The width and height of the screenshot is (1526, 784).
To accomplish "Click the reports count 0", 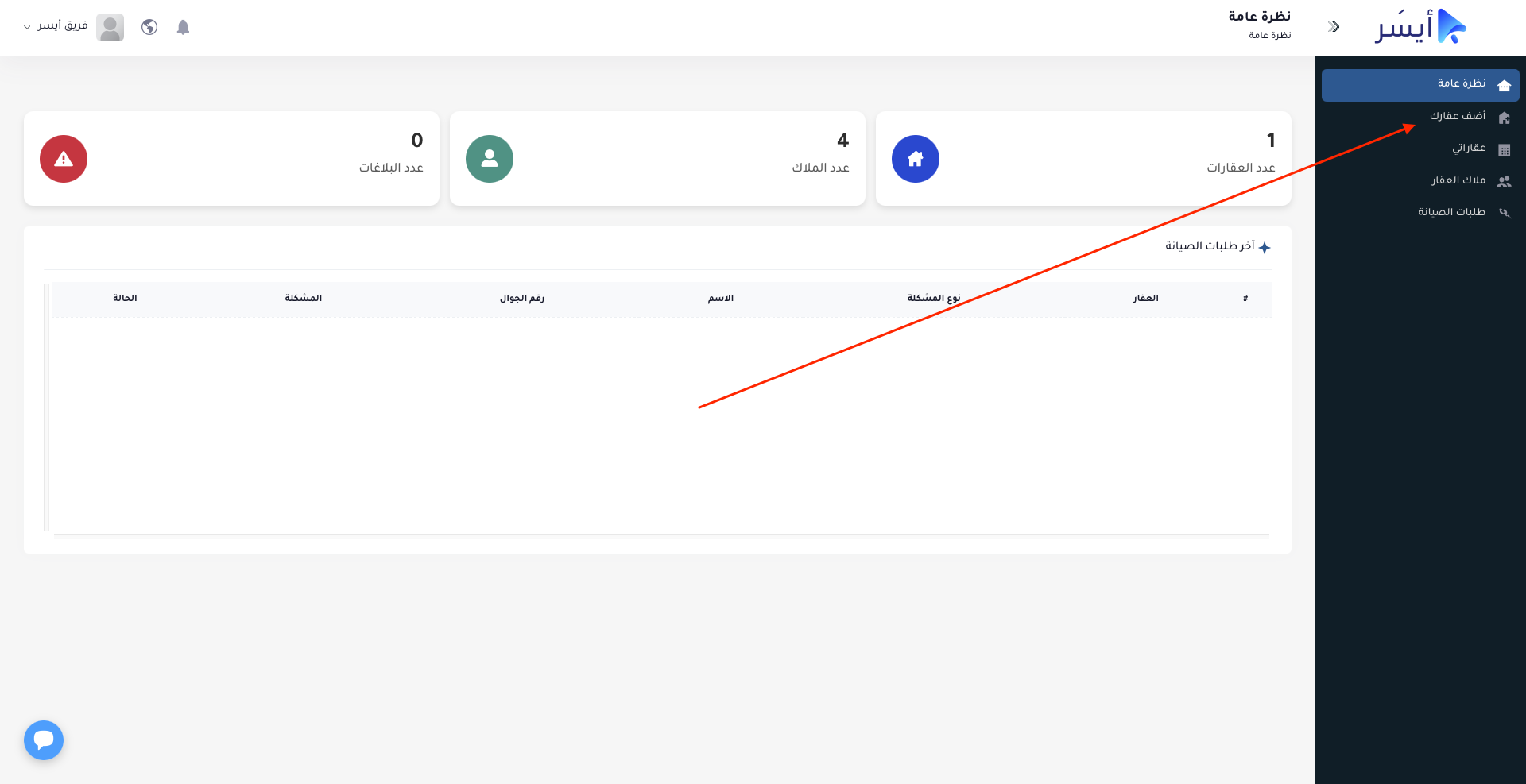I will pyautogui.click(x=417, y=141).
